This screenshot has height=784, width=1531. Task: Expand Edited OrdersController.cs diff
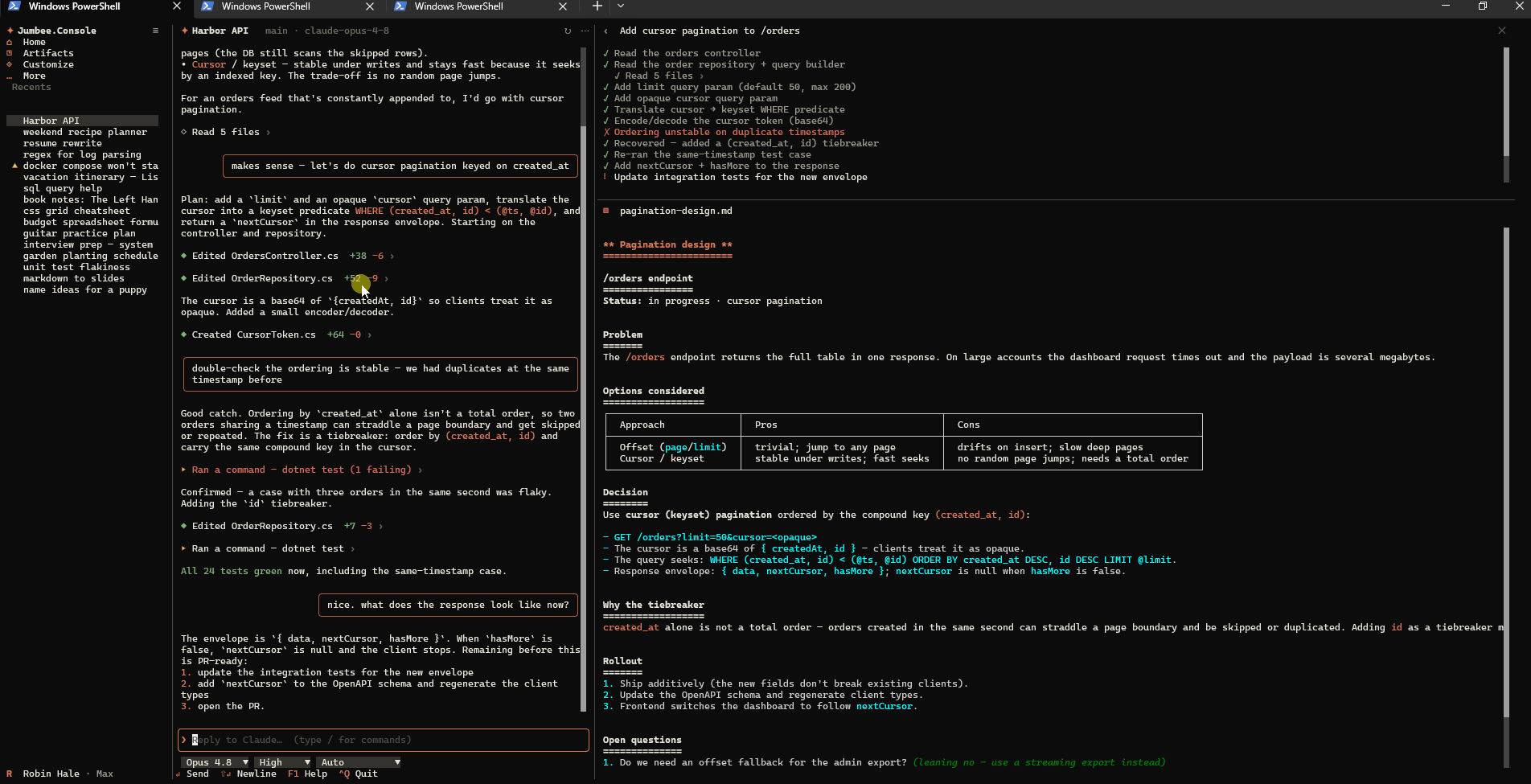coord(287,256)
